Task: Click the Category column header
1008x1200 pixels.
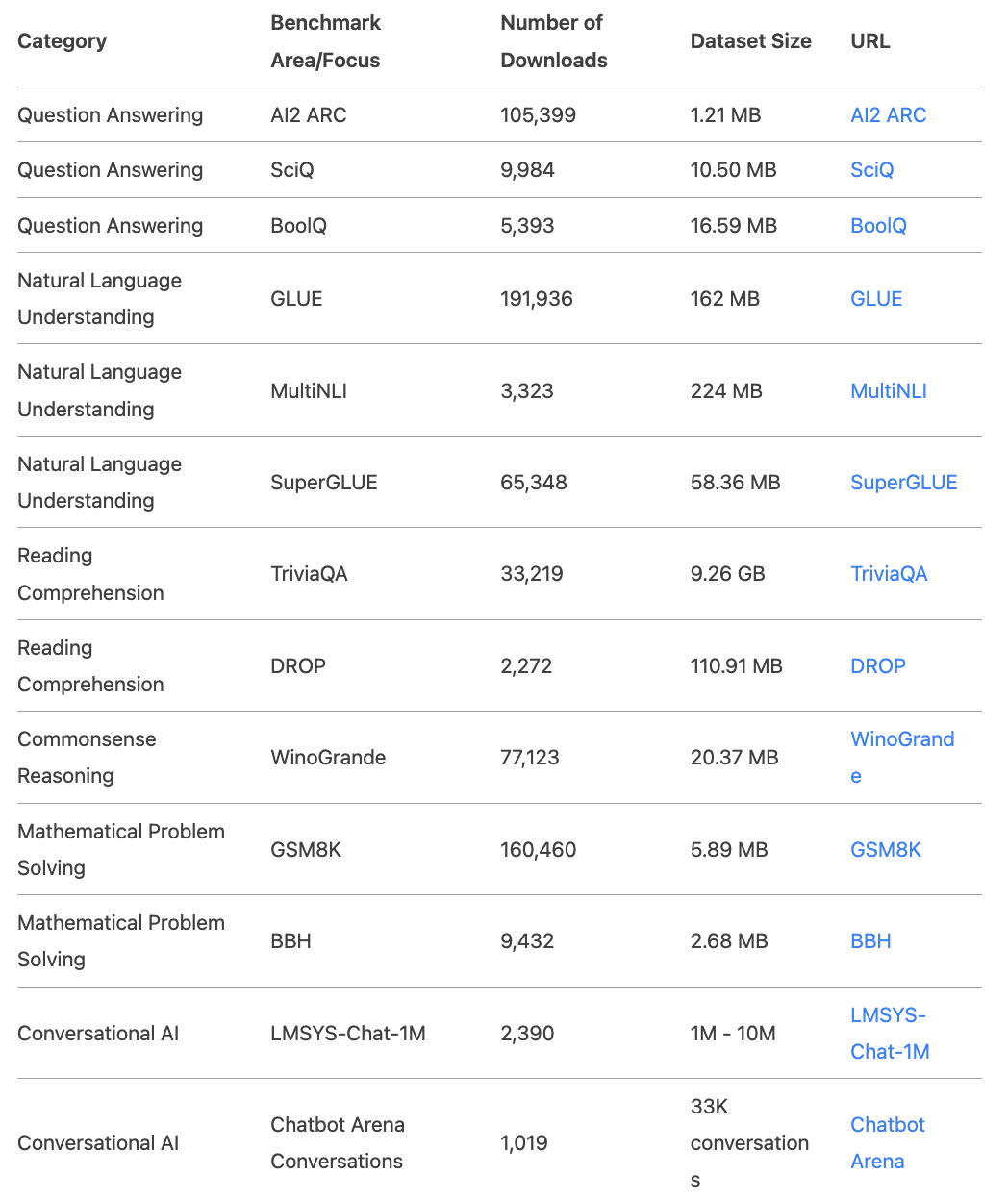Action: coord(63,41)
